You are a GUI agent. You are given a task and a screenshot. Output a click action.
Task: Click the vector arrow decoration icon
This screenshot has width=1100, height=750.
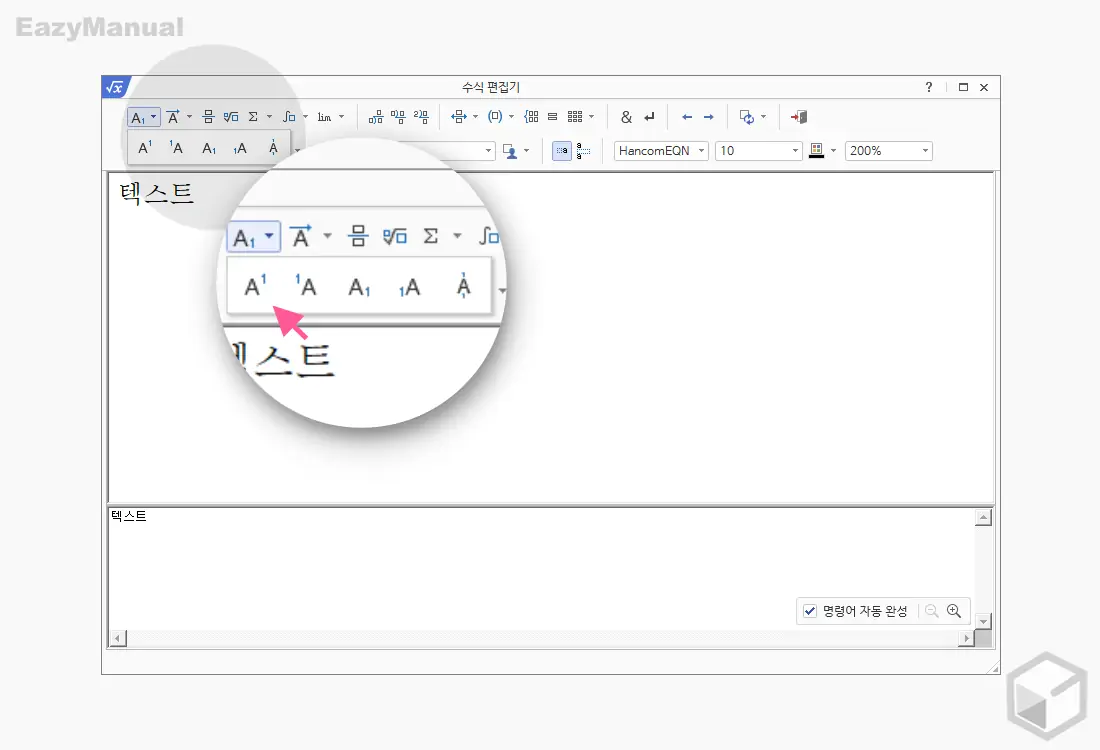click(x=173, y=117)
